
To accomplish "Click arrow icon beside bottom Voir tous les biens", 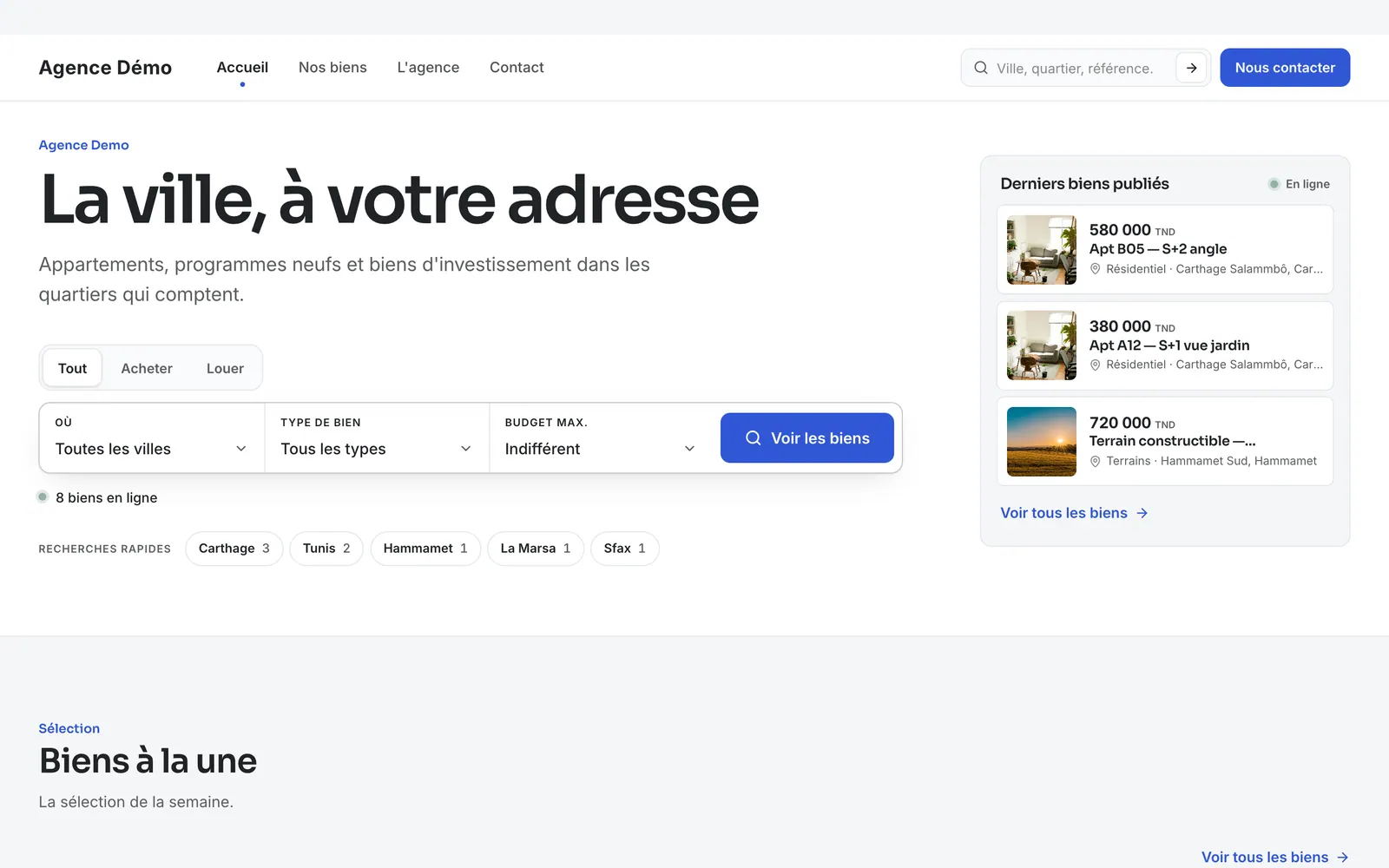I will pos(1343,858).
